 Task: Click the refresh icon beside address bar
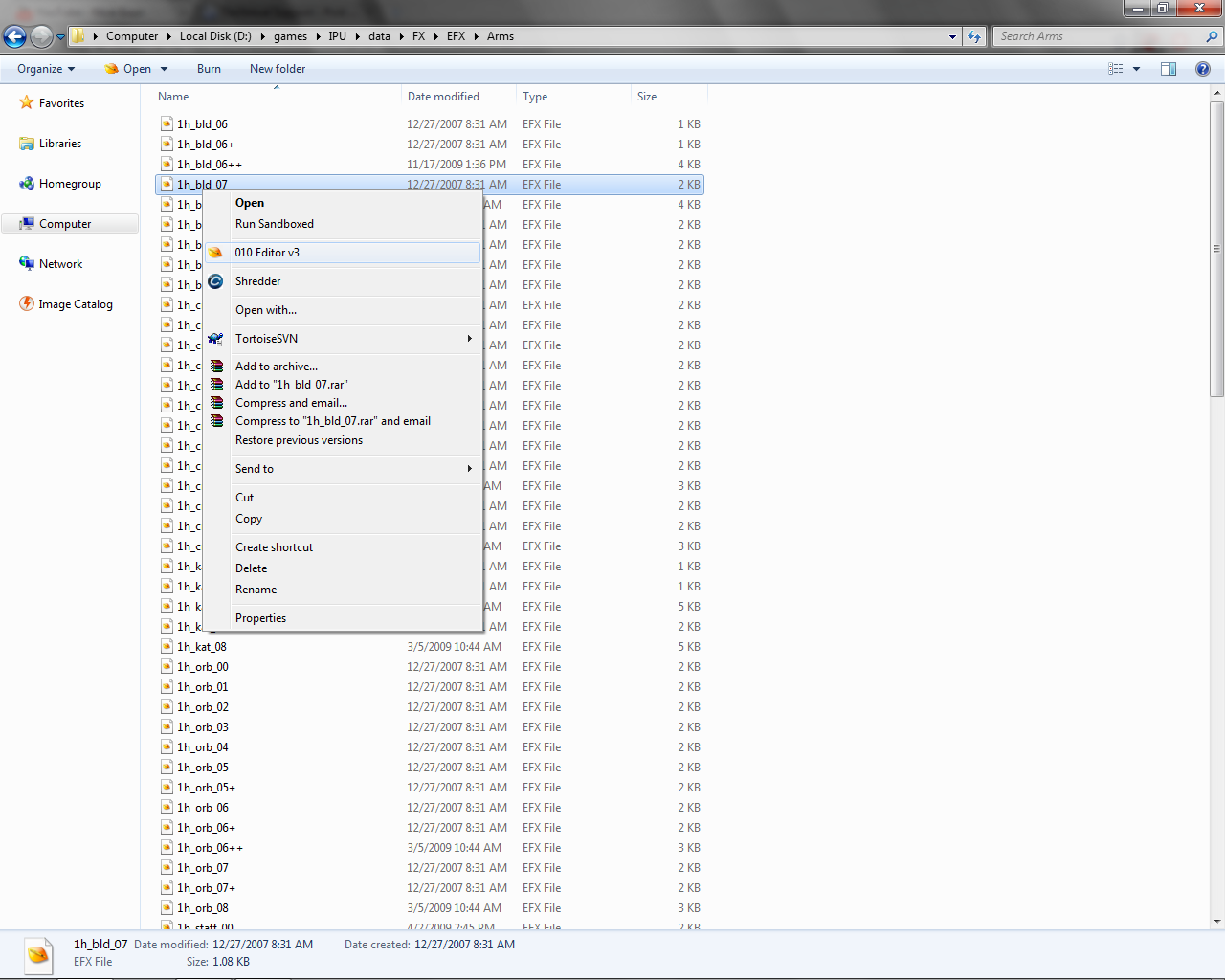point(974,36)
